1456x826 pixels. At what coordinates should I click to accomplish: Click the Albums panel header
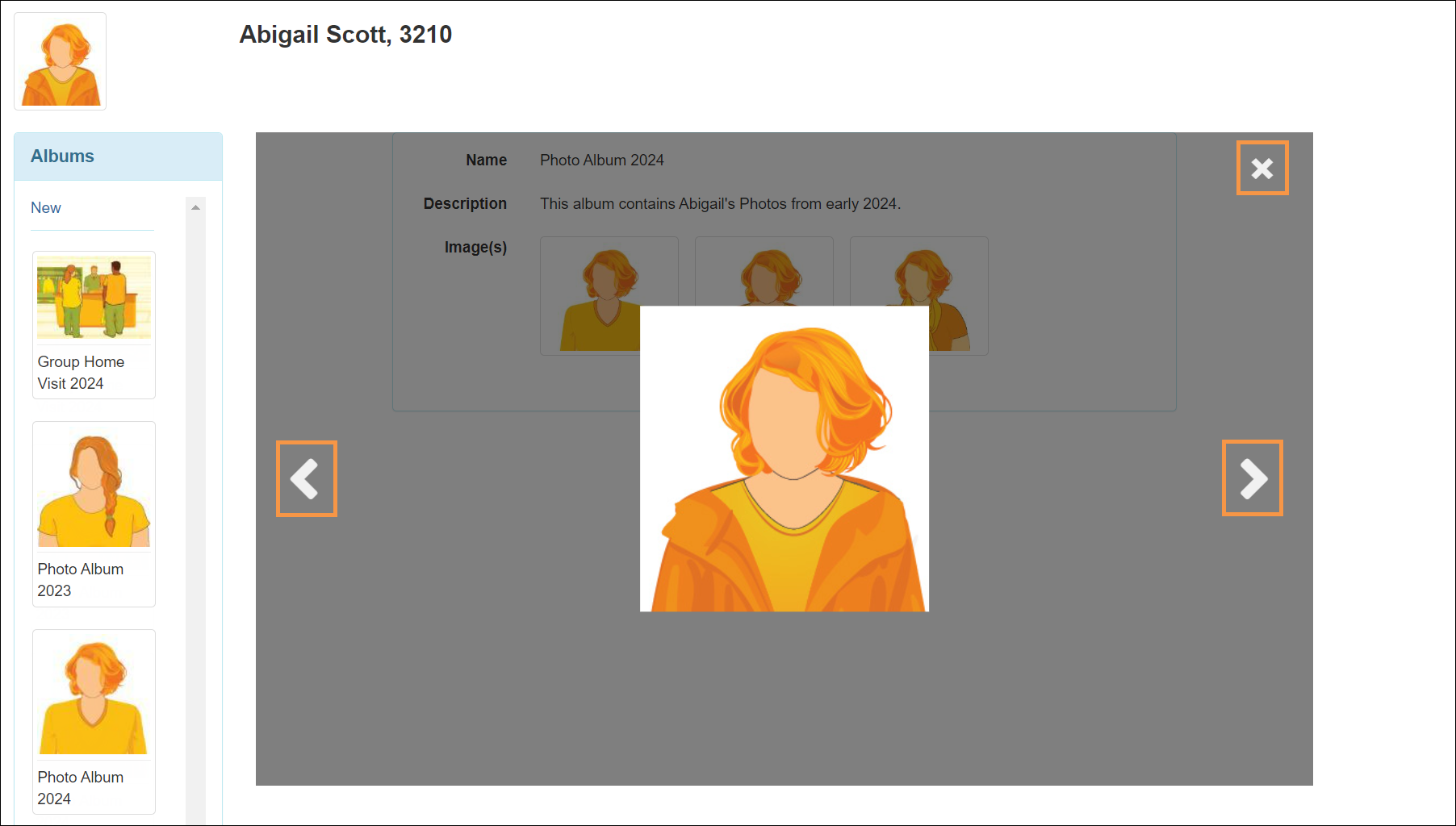[x=118, y=156]
